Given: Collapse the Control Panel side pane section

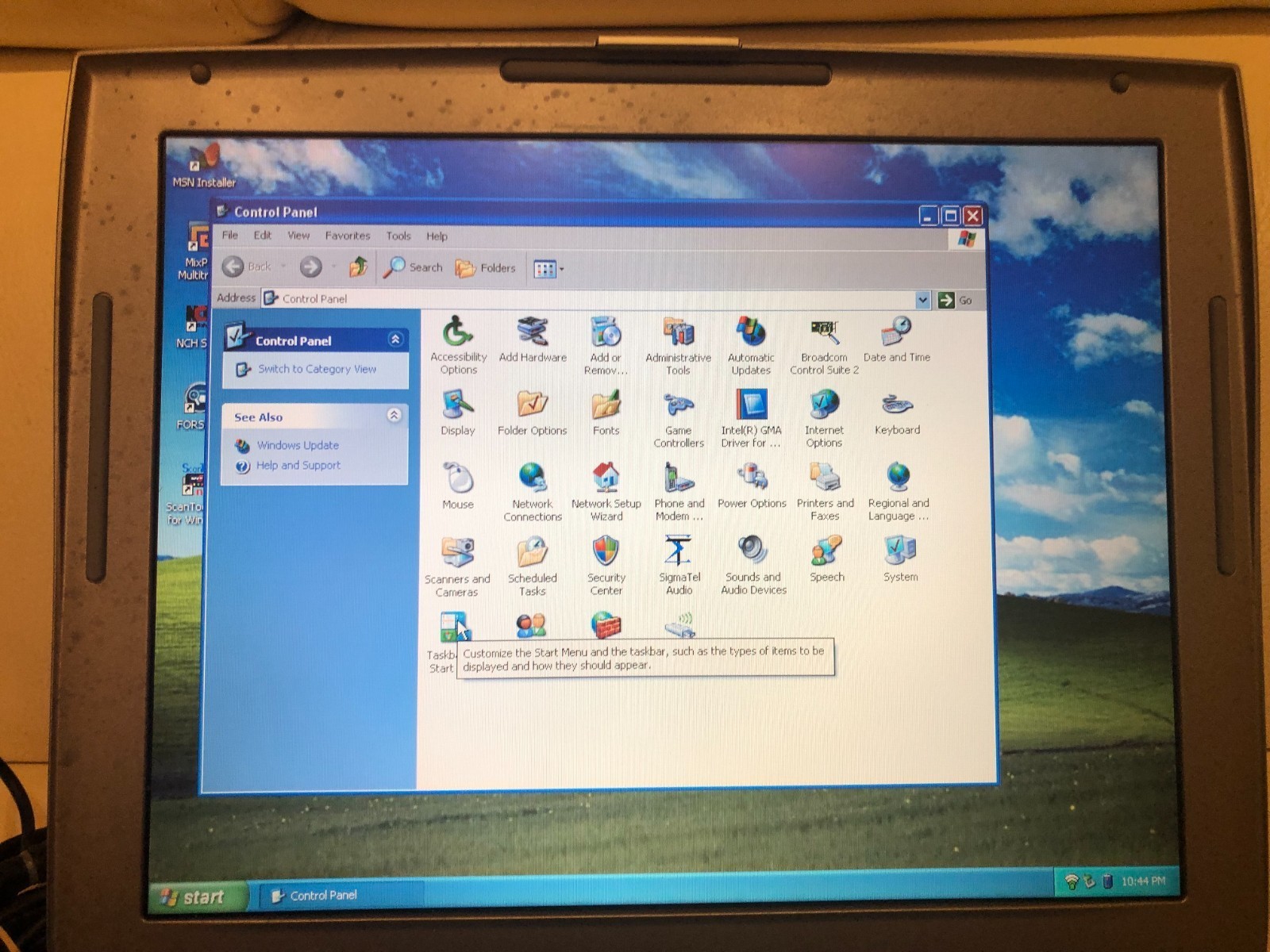Looking at the screenshot, I should click(395, 340).
